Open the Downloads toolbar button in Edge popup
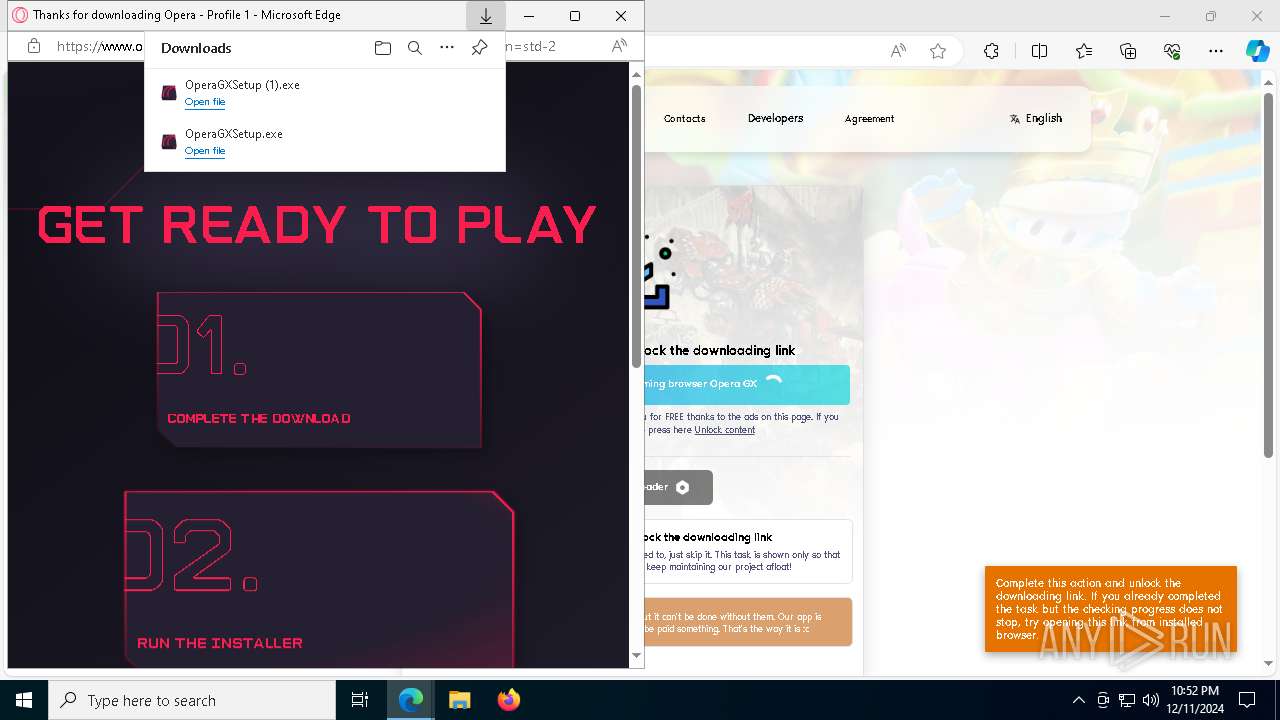Image resolution: width=1280 pixels, height=720 pixels. (485, 16)
